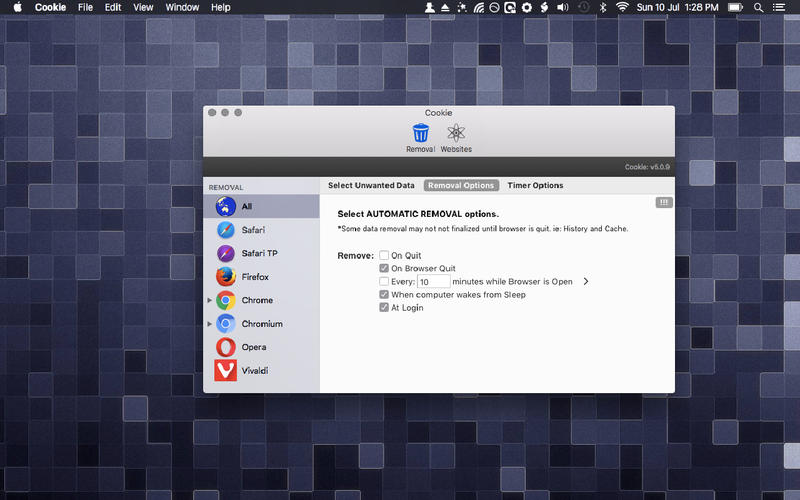Select the Firefox icon in sidebar

click(226, 277)
